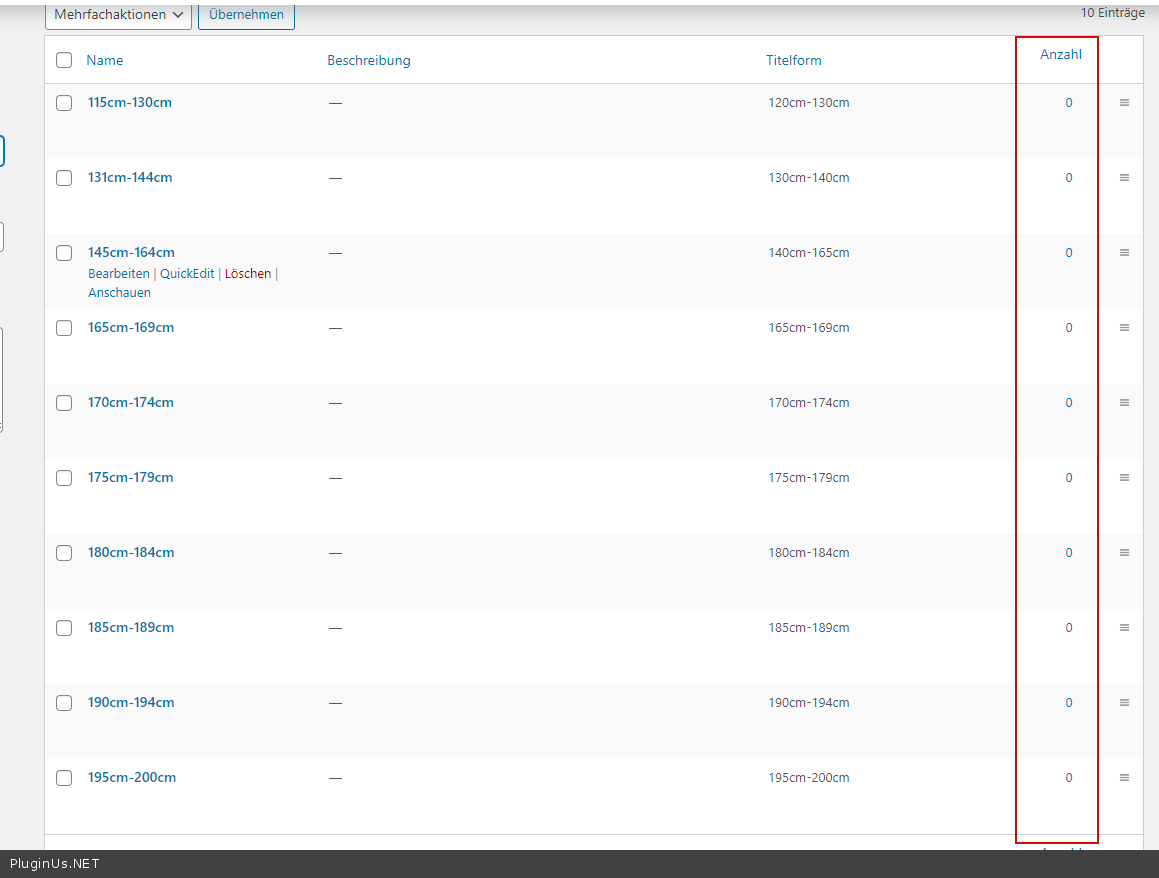Sort table by Anzahl column header
Viewport: 1159px width, 878px height.
pyautogui.click(x=1060, y=55)
